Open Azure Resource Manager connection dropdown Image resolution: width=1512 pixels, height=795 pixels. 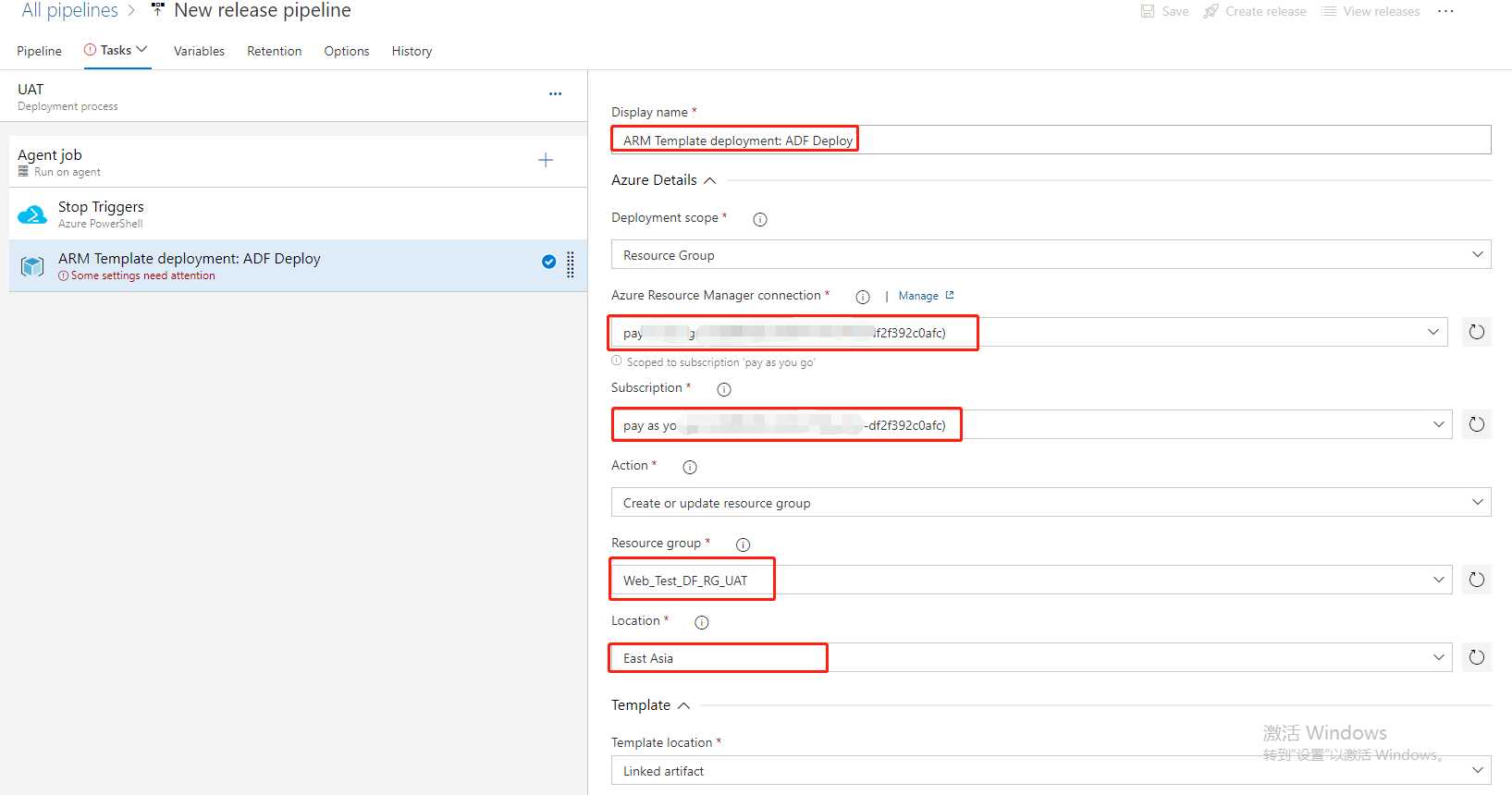tap(1031, 333)
